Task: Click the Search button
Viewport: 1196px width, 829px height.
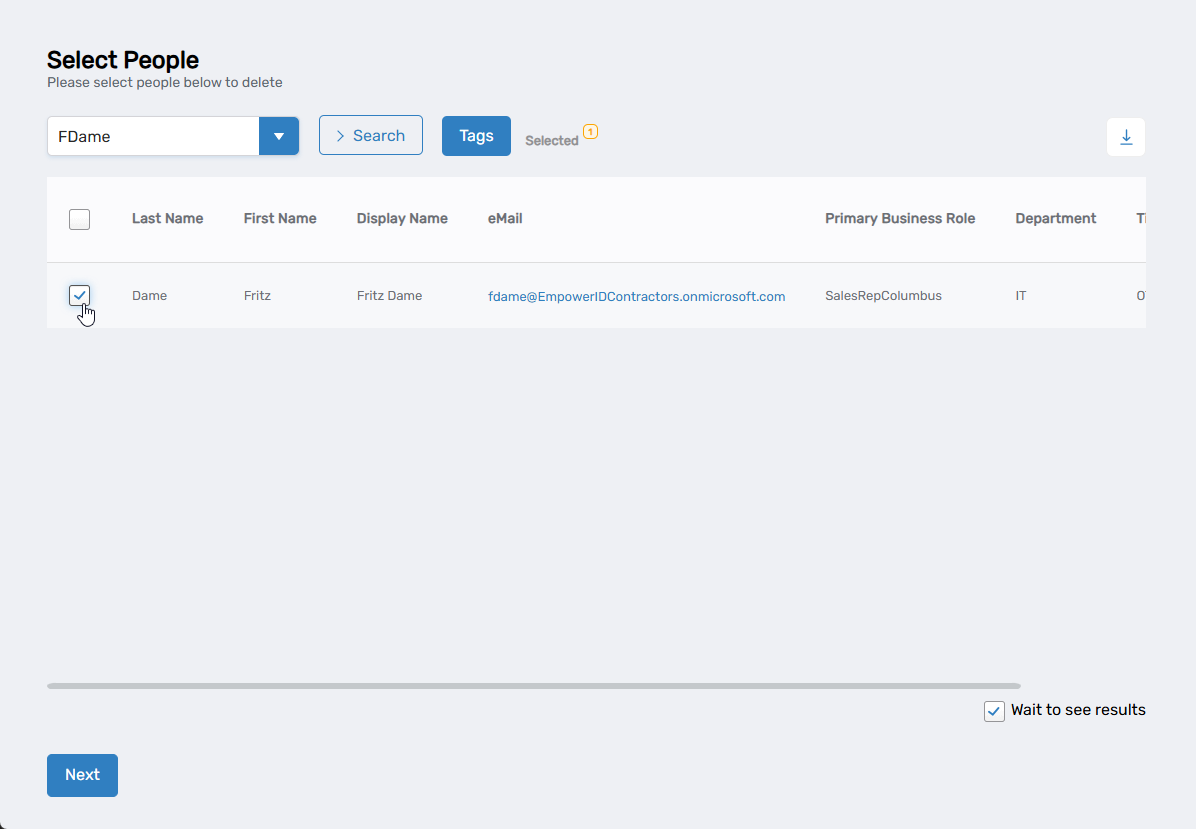Action: click(x=370, y=136)
